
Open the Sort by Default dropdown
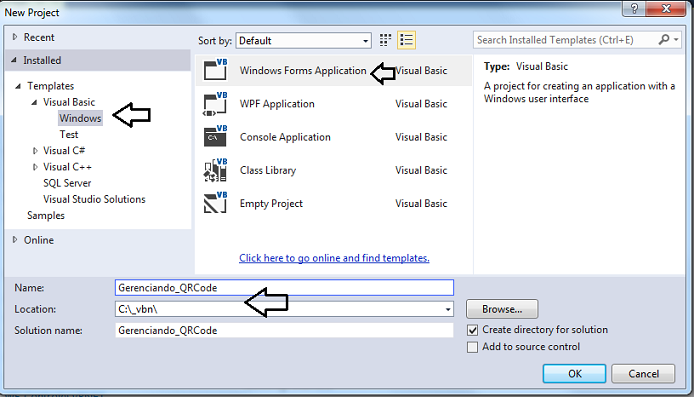coord(304,41)
